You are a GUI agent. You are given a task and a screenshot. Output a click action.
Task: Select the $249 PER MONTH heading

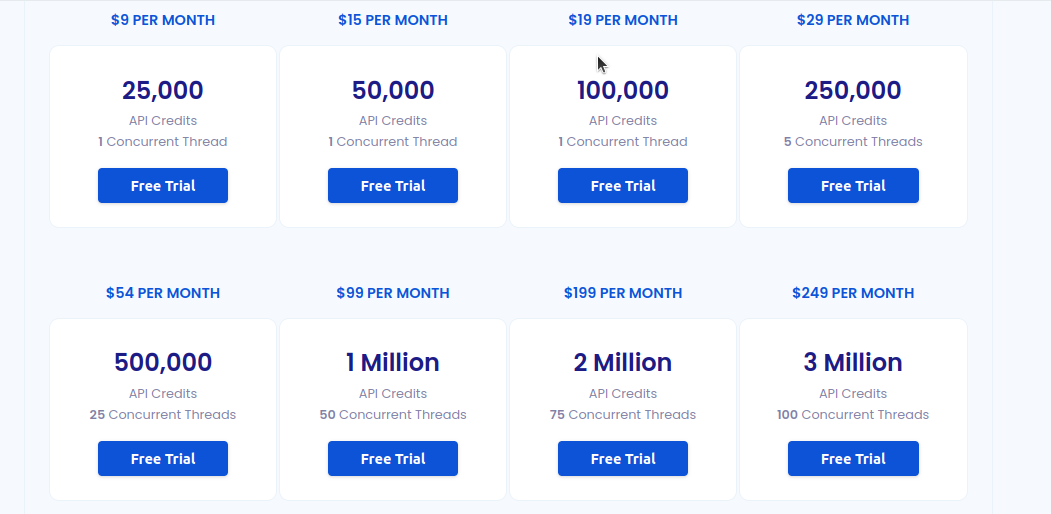853,293
